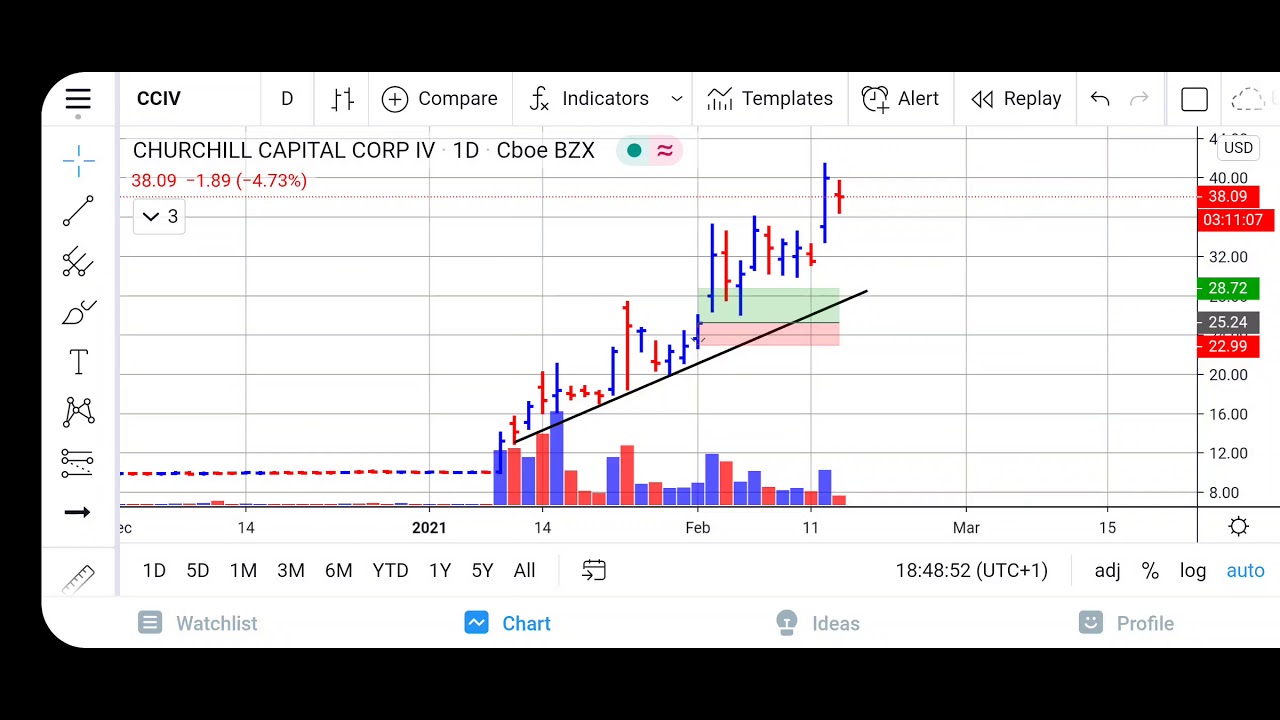Open the USD currency selector

[1238, 148]
